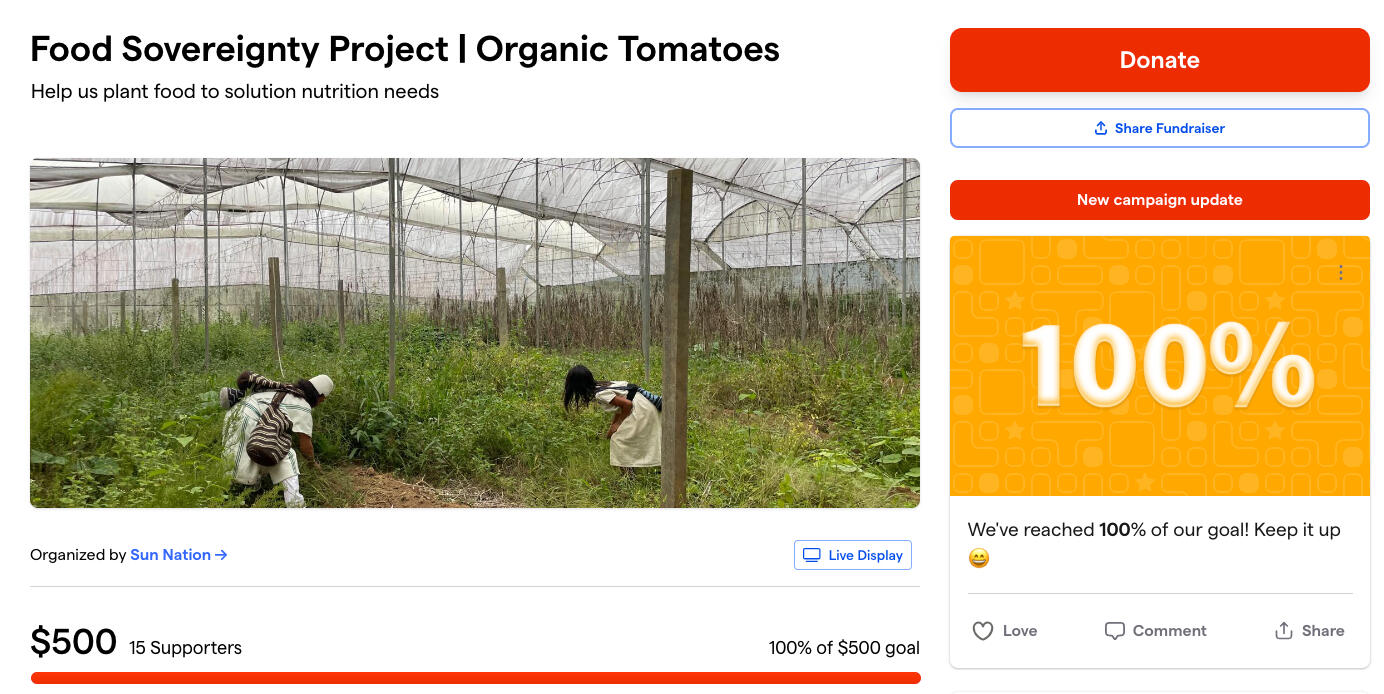
Task: Open the three-dot menu on update card
Action: 1341,273
